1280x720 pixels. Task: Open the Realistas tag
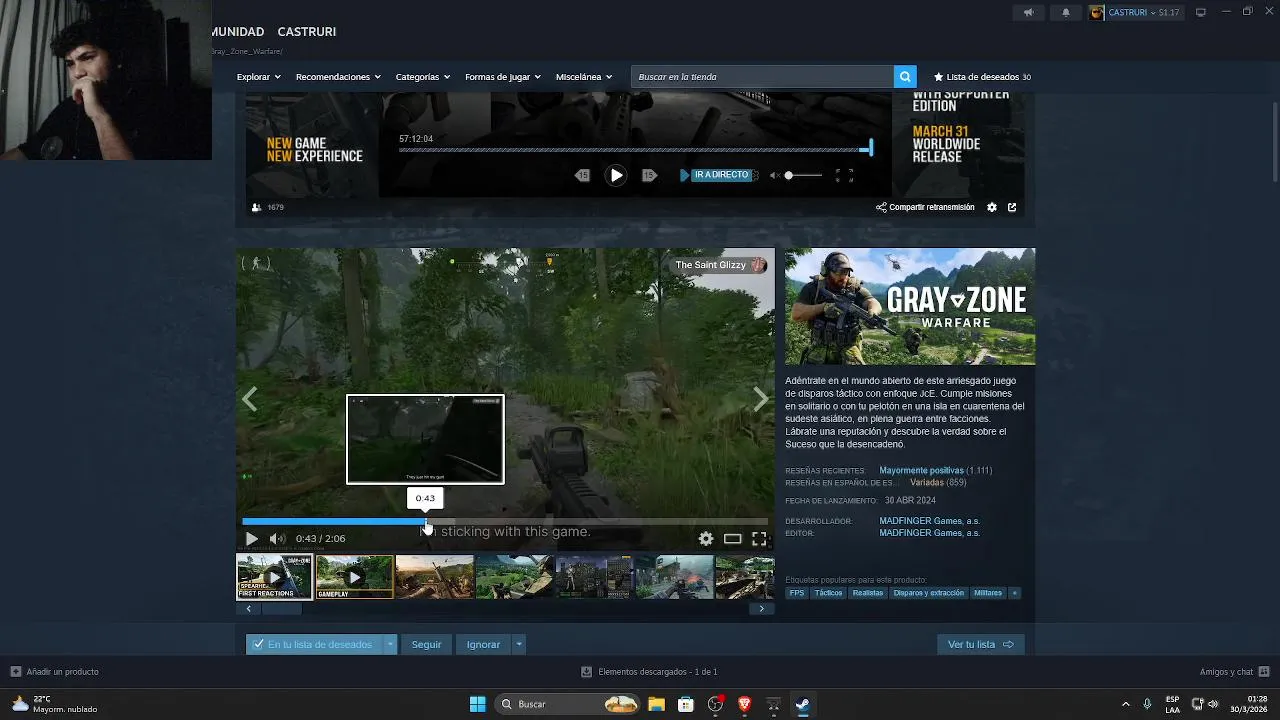[867, 593]
